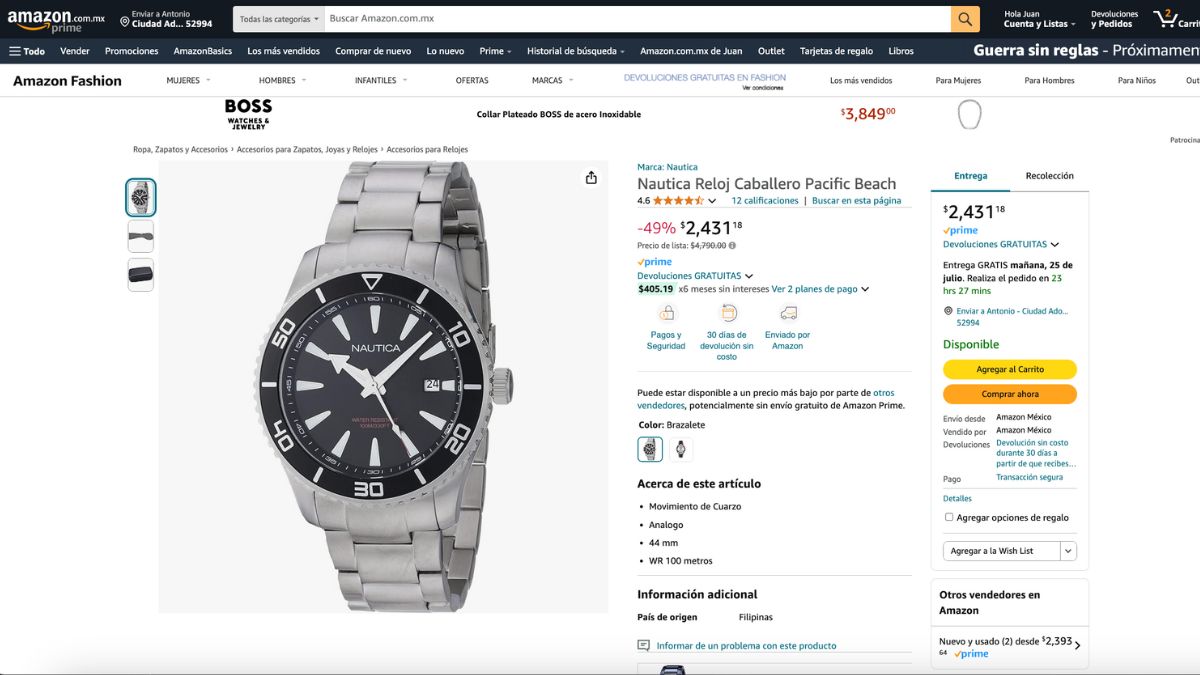Open the Todo hamburger menu
This screenshot has width=1200, height=675.
tap(27, 51)
